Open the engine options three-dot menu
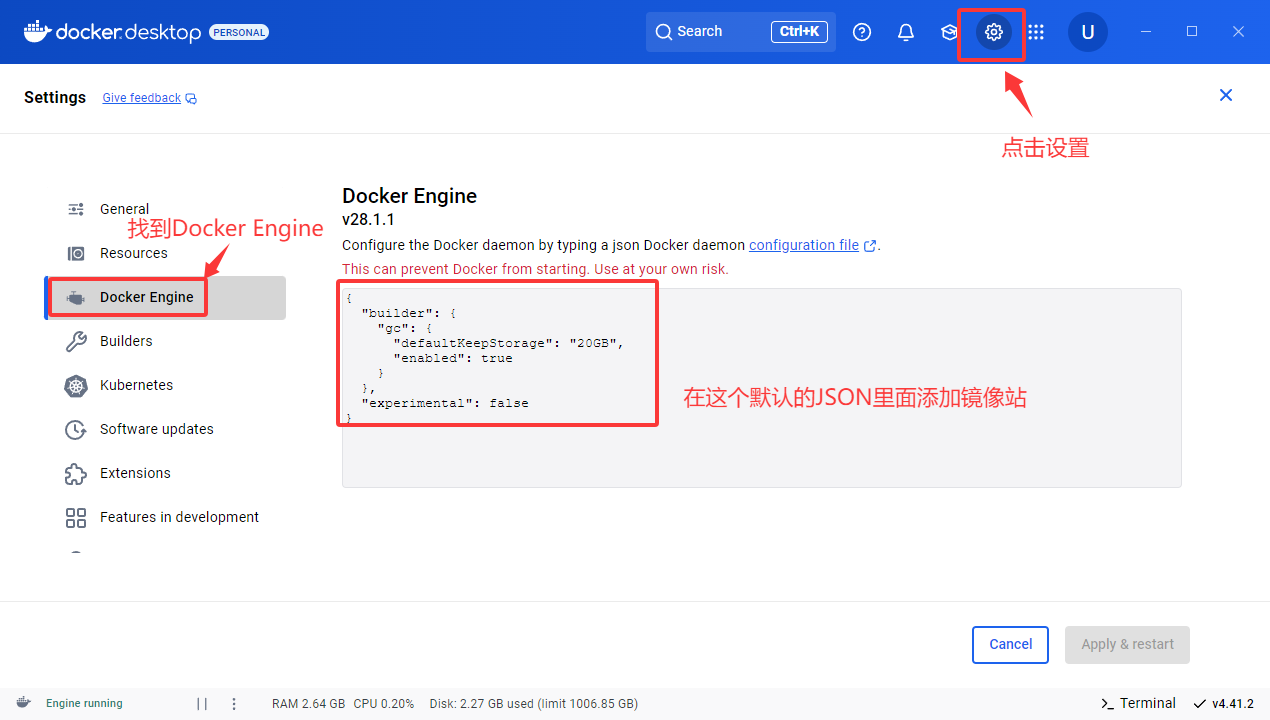 [234, 704]
